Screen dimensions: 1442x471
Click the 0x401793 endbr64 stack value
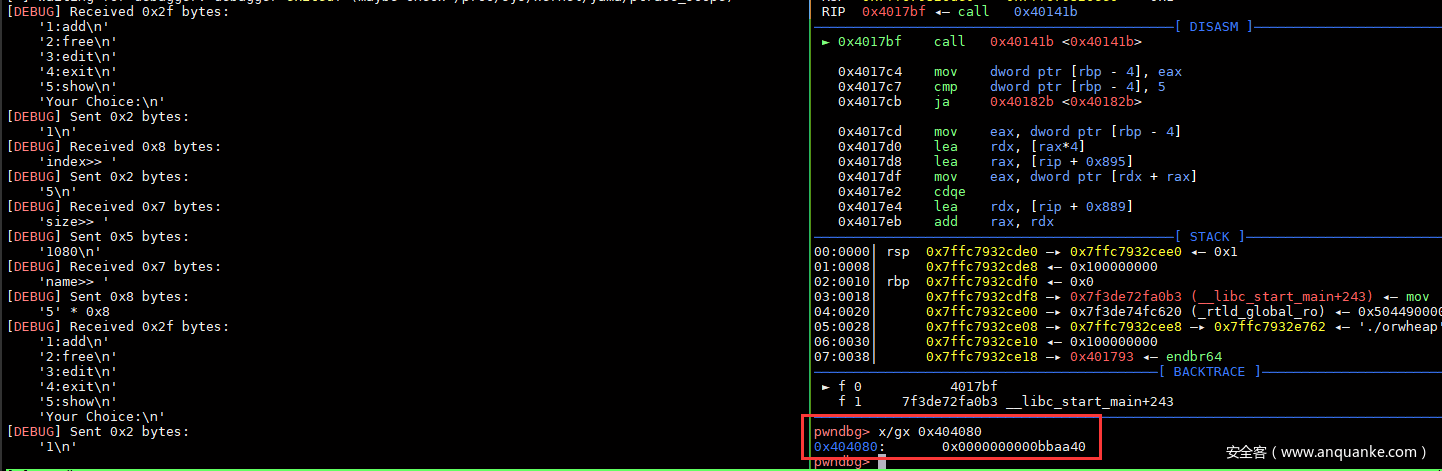[x=1146, y=356]
